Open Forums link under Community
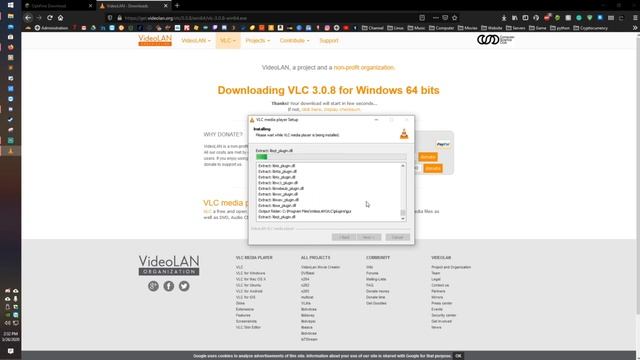This screenshot has height=360, width=640. [372, 273]
